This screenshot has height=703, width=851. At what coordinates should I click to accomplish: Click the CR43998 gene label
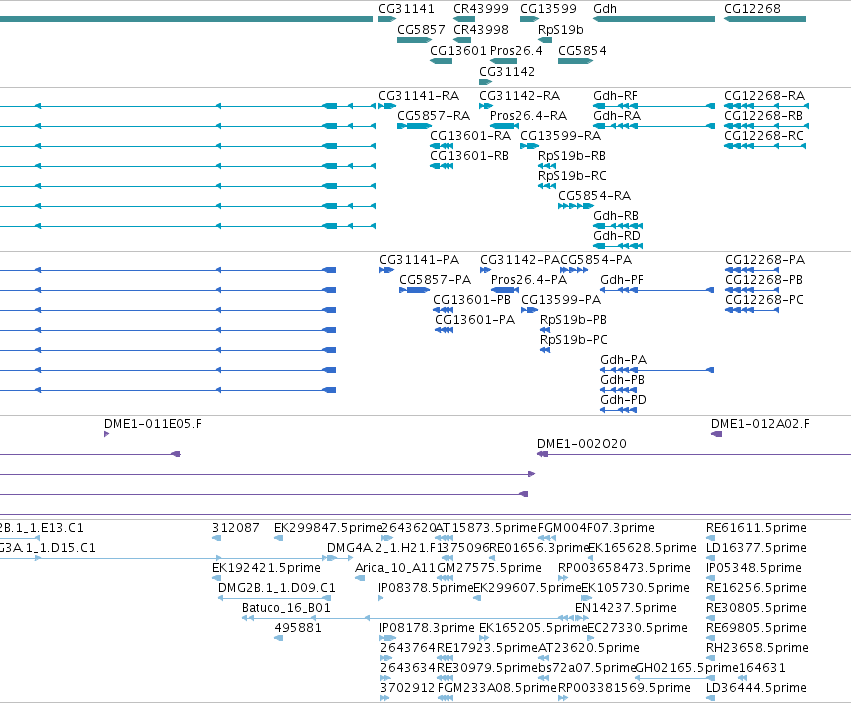tap(481, 29)
